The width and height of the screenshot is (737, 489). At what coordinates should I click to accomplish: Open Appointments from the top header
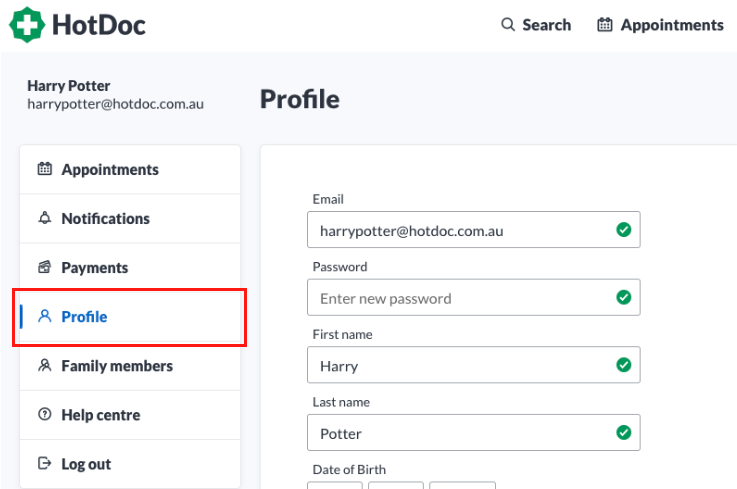[660, 24]
